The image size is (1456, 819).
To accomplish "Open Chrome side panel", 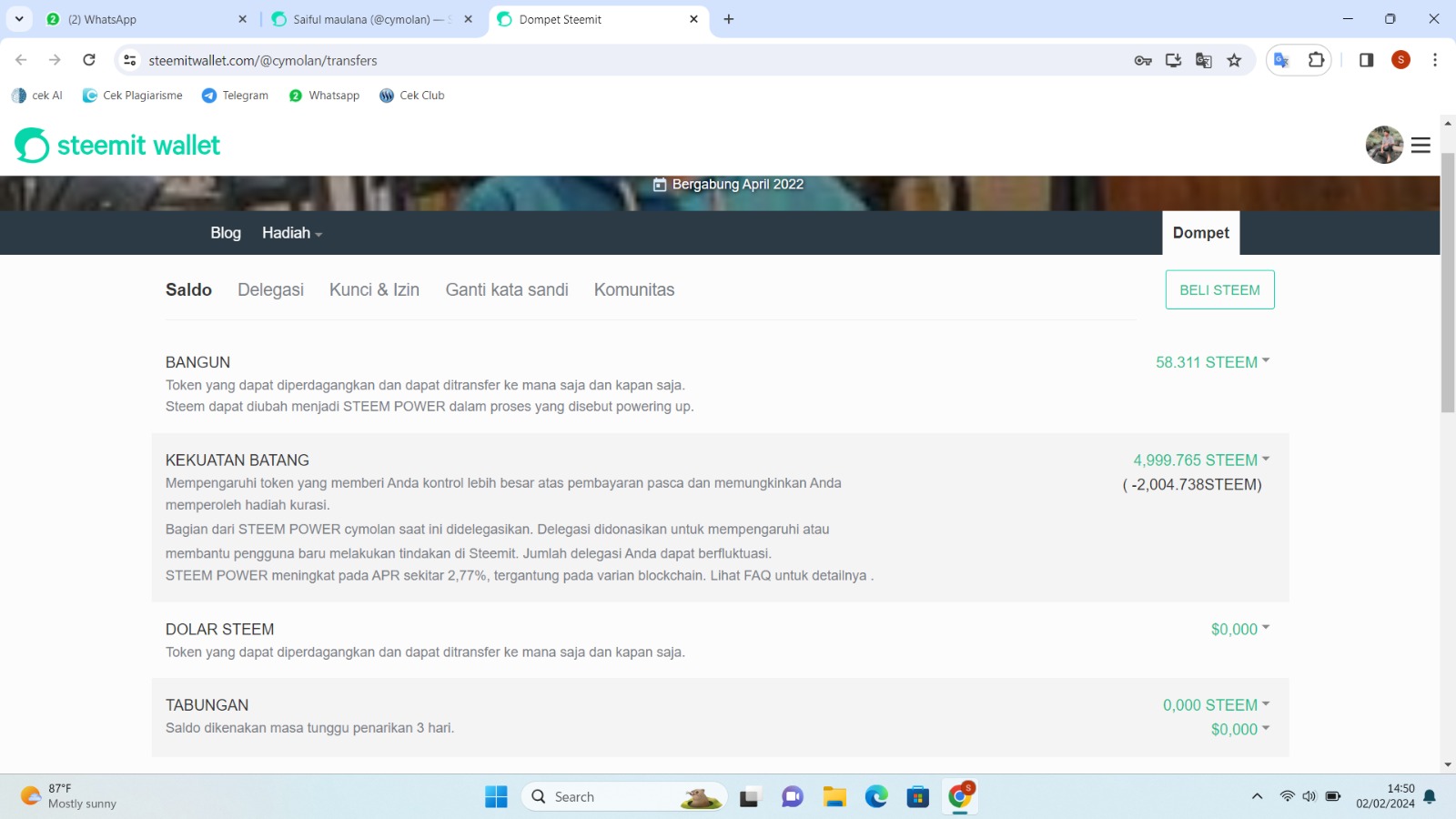I will tap(1366, 60).
